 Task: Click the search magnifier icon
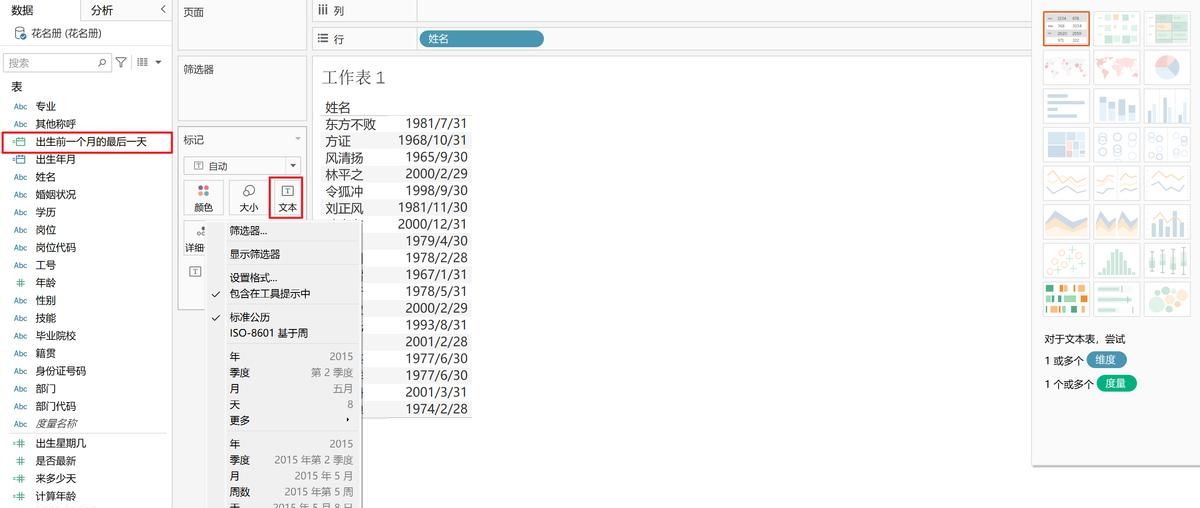tap(102, 62)
